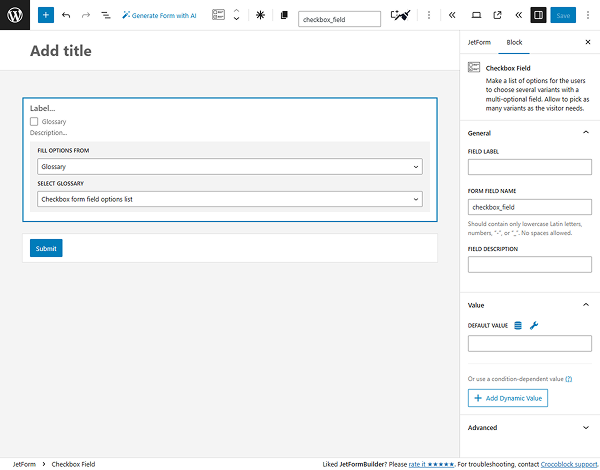Click the blue Save button
Image resolution: width=600 pixels, height=470 pixels.
click(x=563, y=15)
